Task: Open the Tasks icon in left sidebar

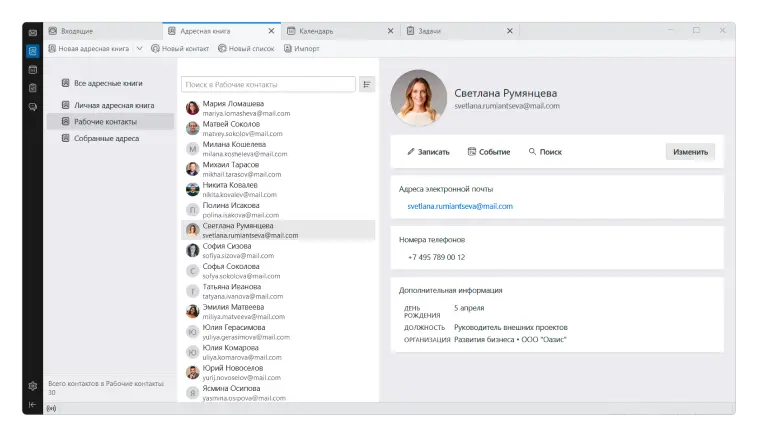Action: click(32, 88)
